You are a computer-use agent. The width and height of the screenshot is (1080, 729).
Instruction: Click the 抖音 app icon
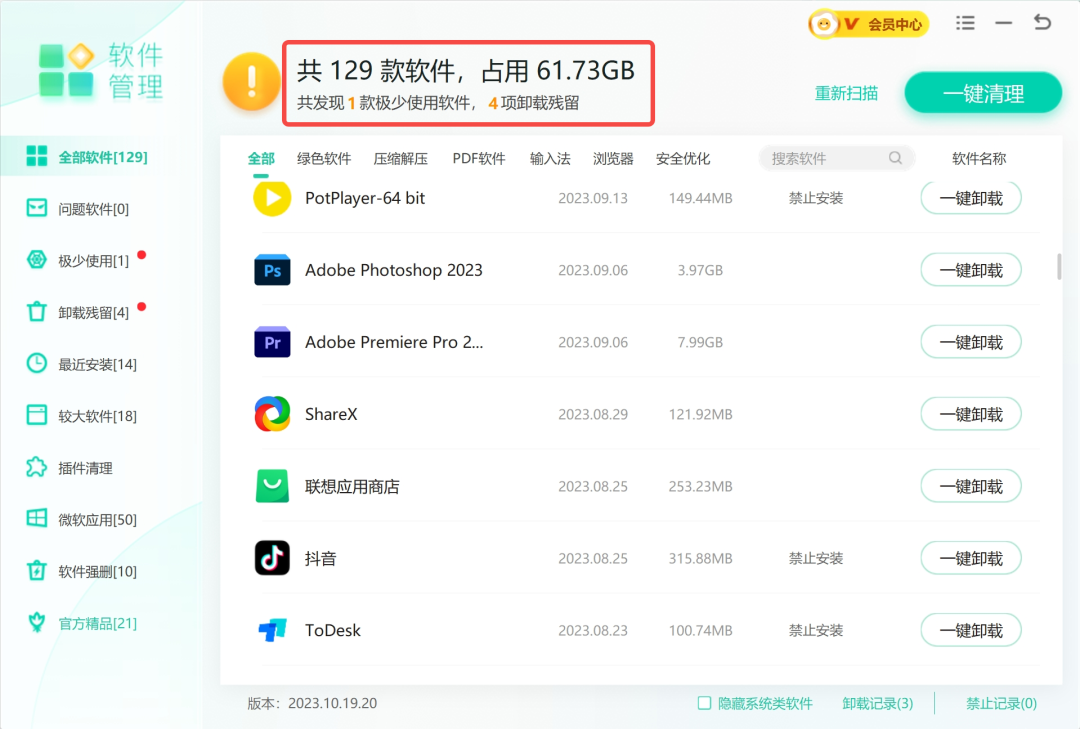click(272, 558)
